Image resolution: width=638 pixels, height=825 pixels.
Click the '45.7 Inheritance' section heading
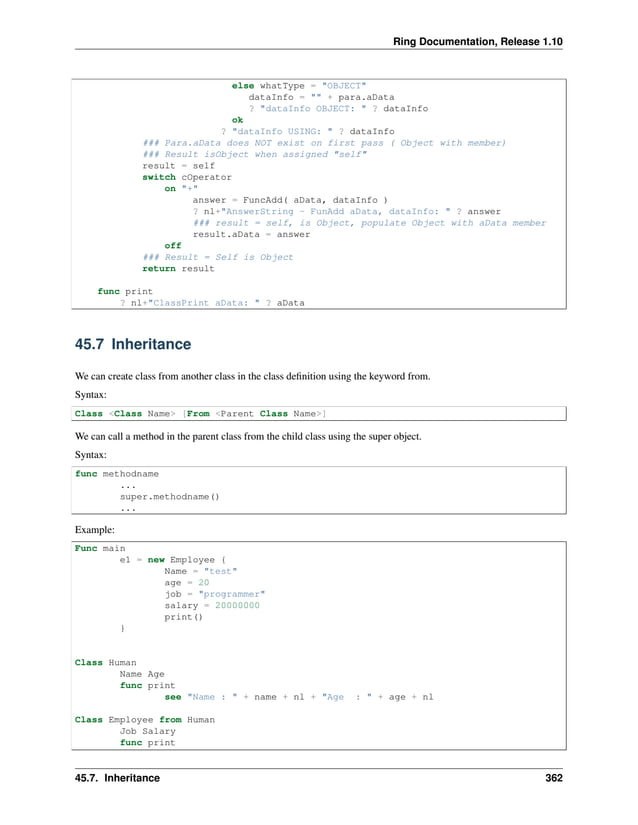pos(133,345)
